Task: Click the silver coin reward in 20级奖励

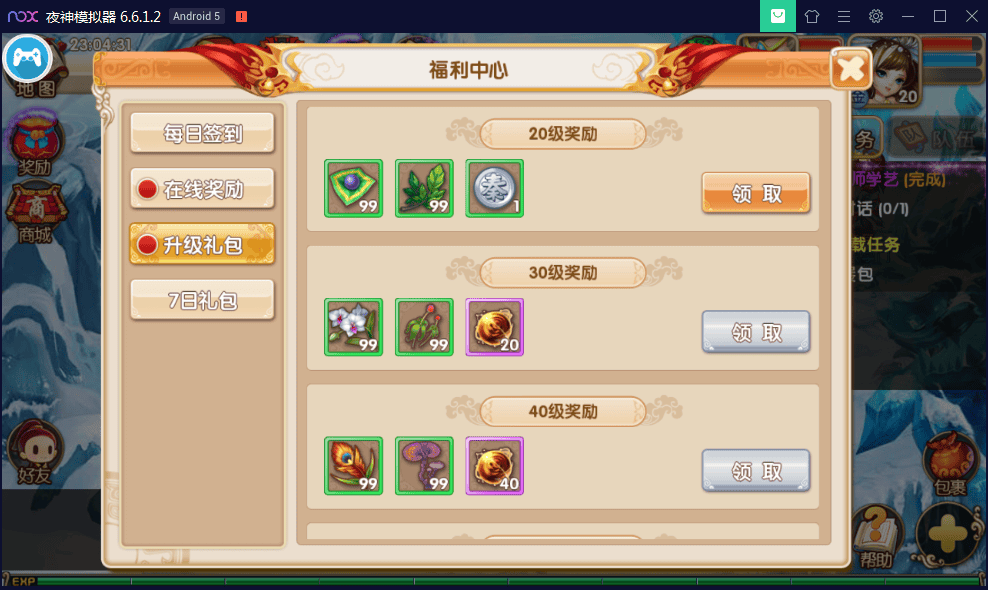Action: [495, 188]
